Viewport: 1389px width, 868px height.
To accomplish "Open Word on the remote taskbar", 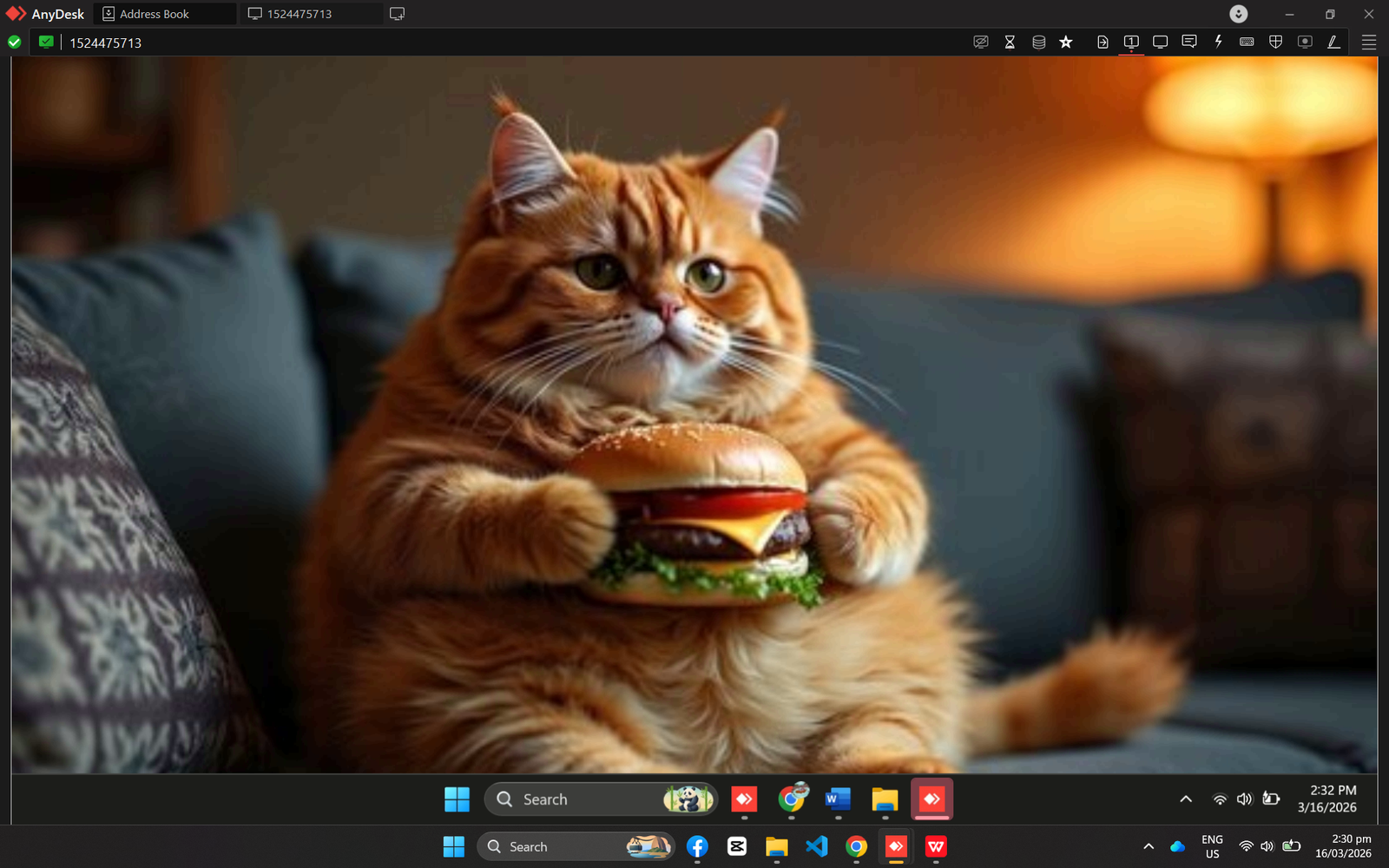I will pyautogui.click(x=838, y=799).
